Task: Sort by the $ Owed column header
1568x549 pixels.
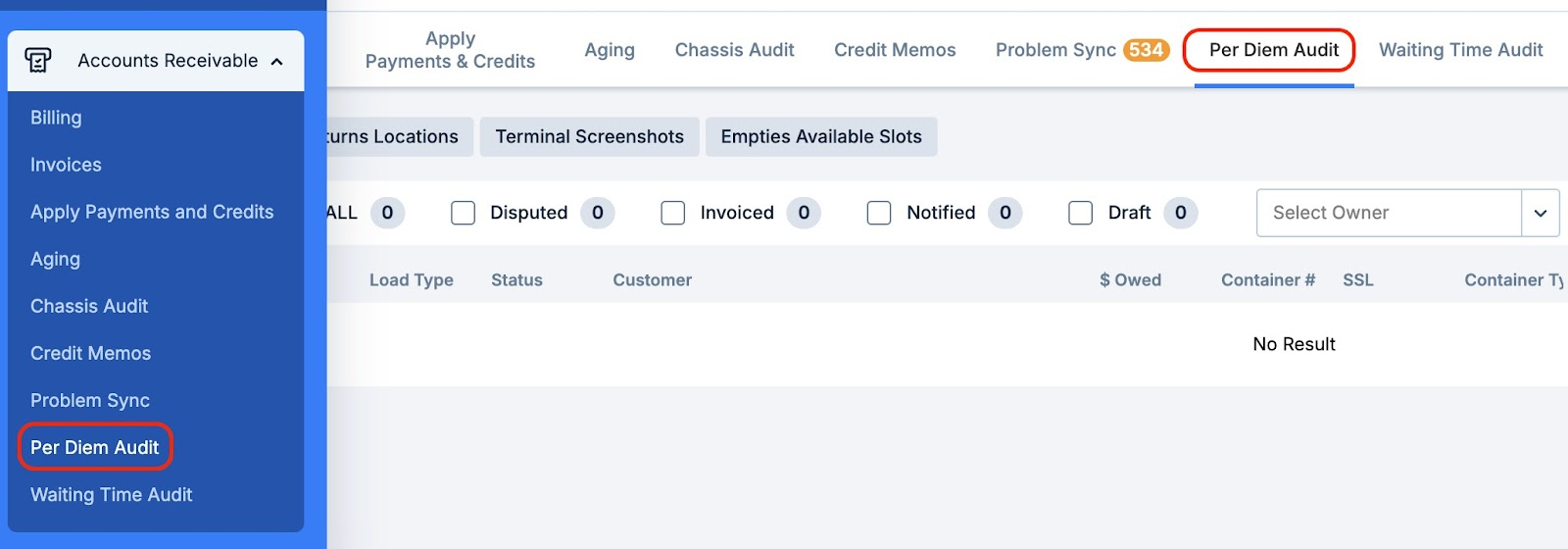Action: point(1130,280)
